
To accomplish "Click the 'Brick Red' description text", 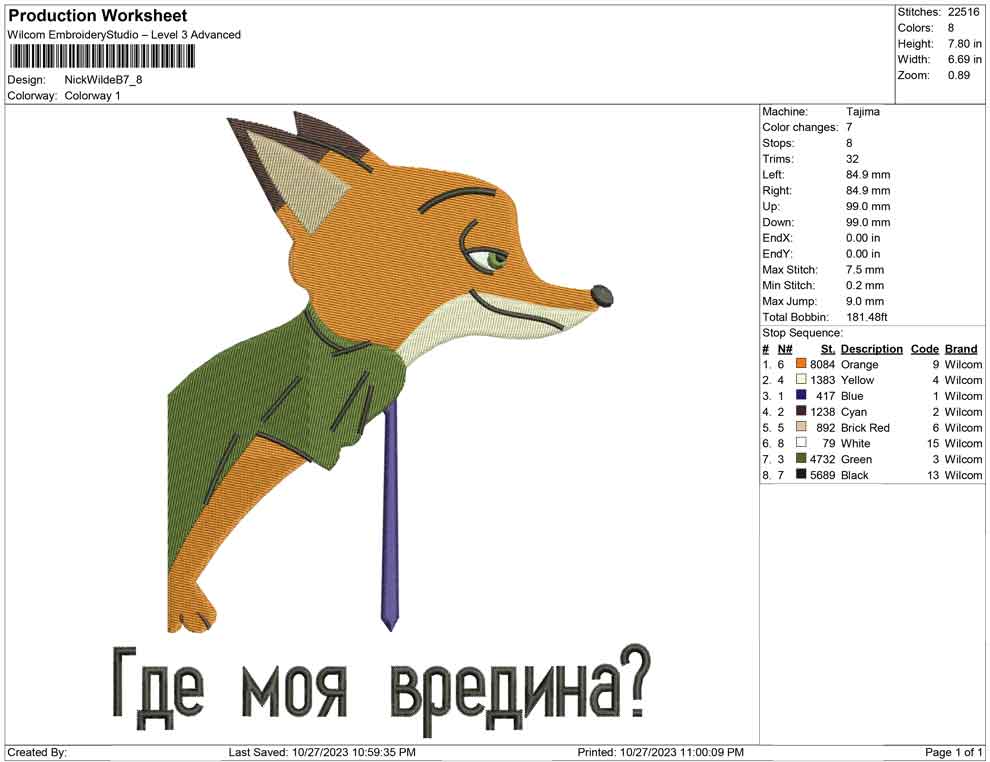I will 865,427.
